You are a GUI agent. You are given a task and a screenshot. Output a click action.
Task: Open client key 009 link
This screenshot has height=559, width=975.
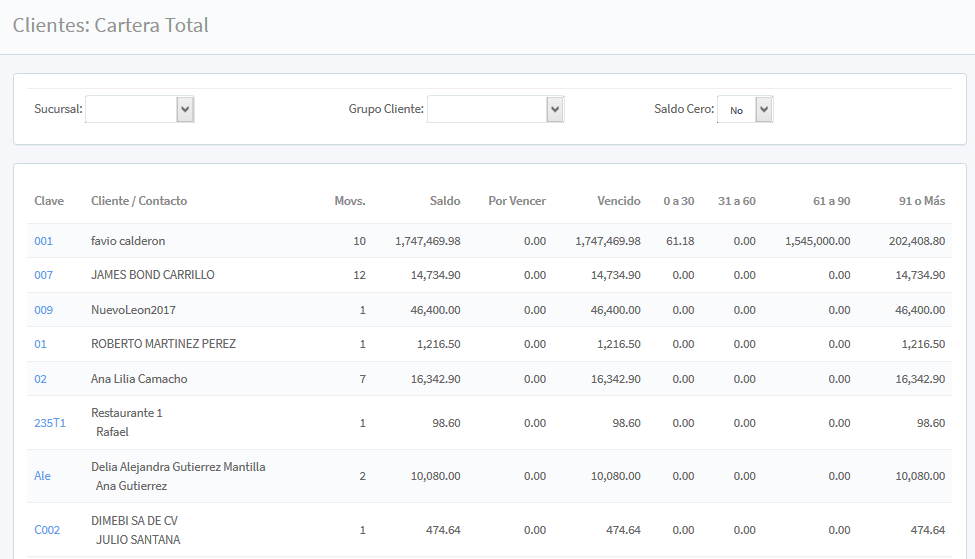point(43,310)
